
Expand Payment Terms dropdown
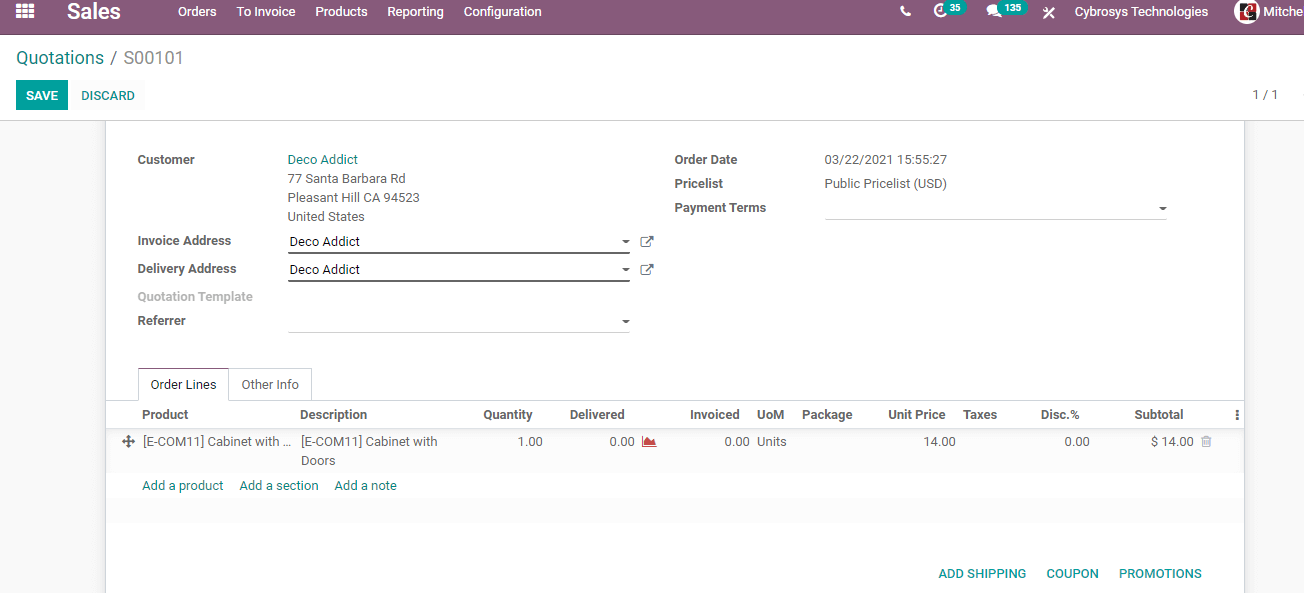[1162, 209]
